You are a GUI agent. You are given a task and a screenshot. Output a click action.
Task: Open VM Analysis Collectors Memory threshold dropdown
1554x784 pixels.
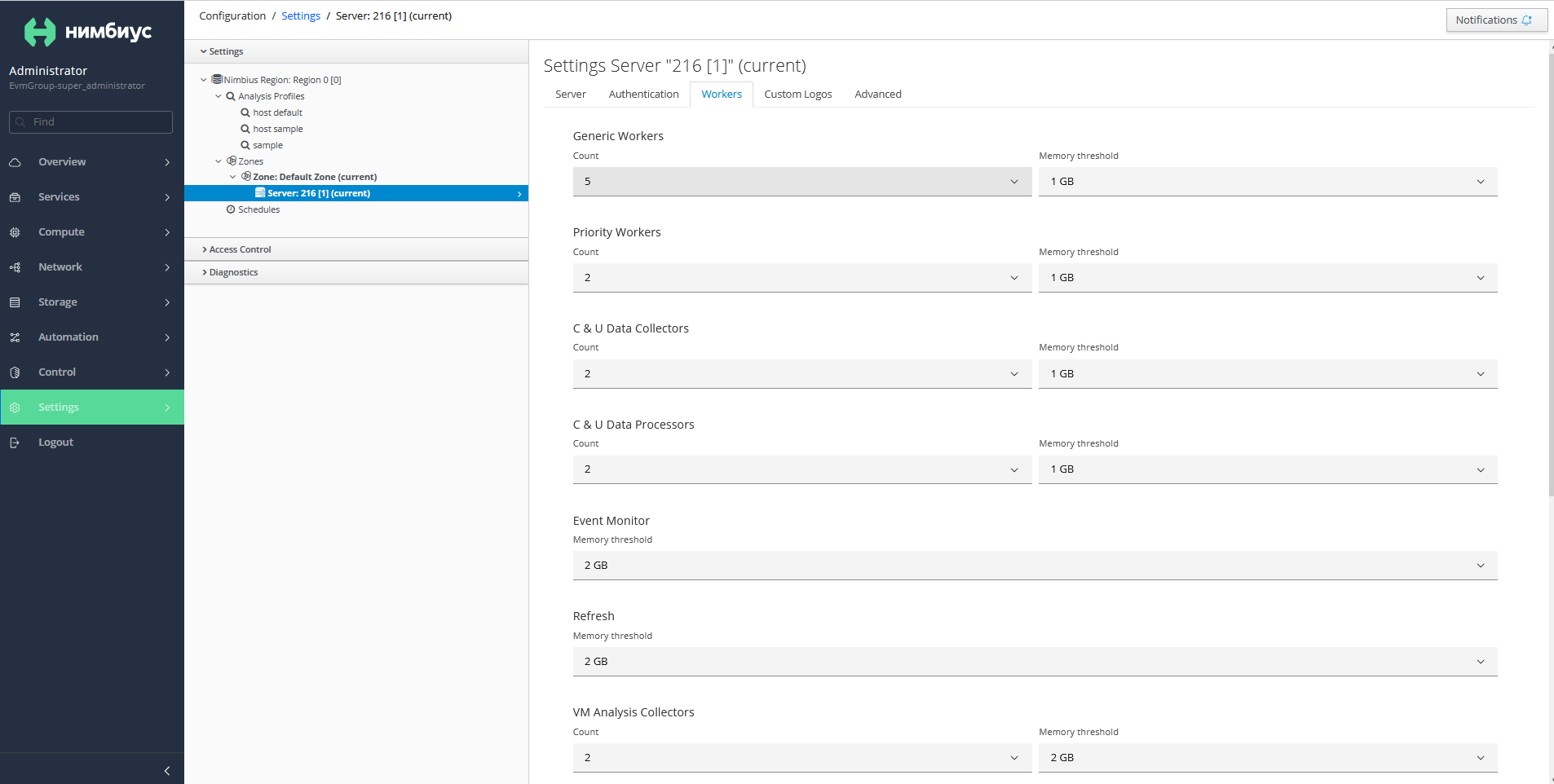pyautogui.click(x=1268, y=758)
